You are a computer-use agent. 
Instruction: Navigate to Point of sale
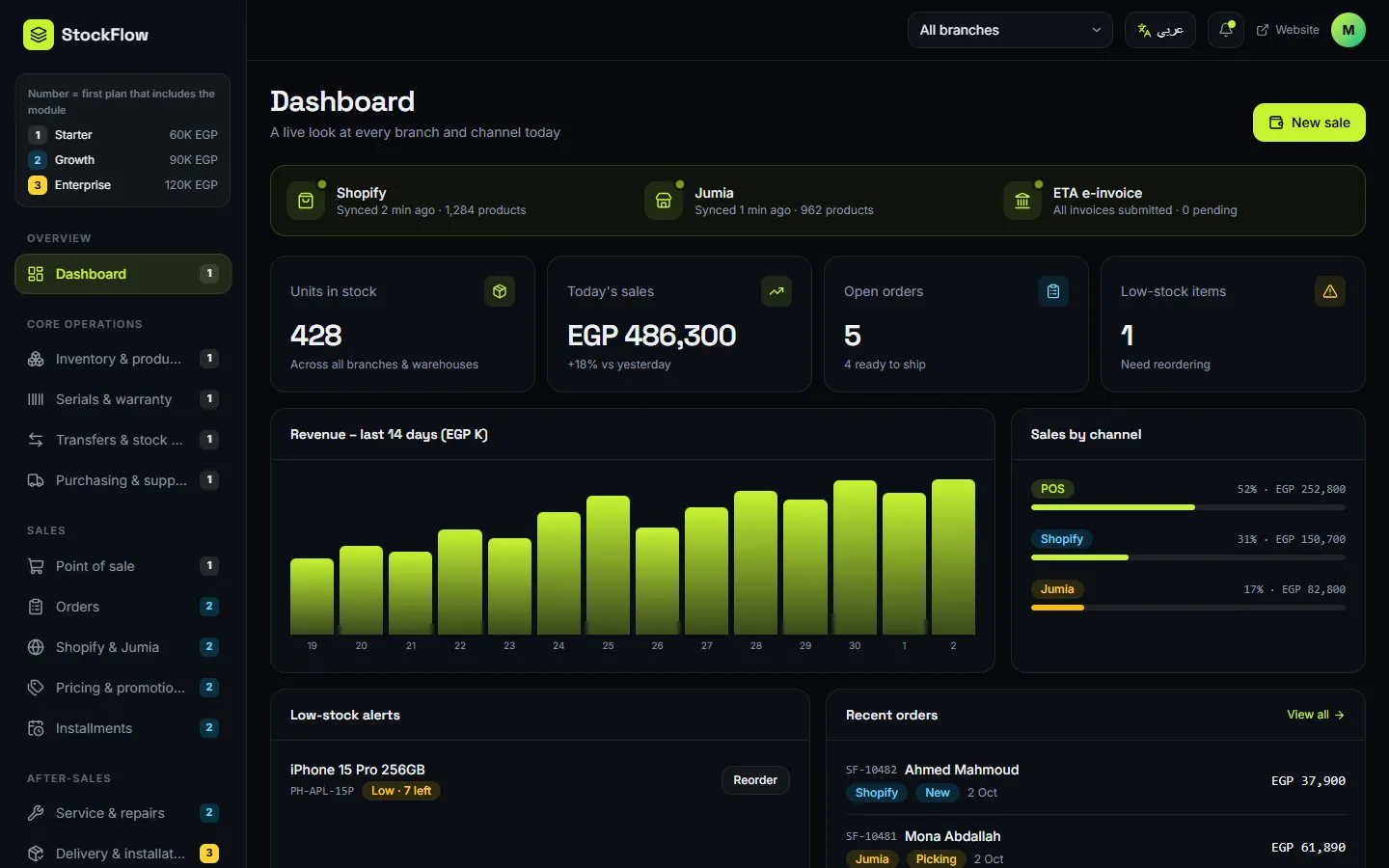pyautogui.click(x=123, y=566)
